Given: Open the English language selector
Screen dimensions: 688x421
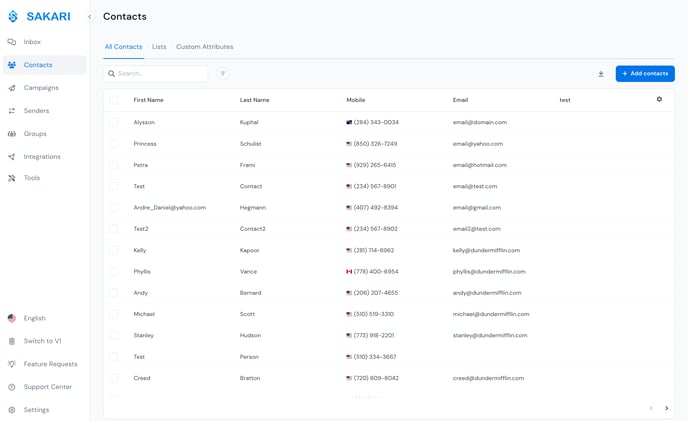Looking at the screenshot, I should (x=34, y=318).
